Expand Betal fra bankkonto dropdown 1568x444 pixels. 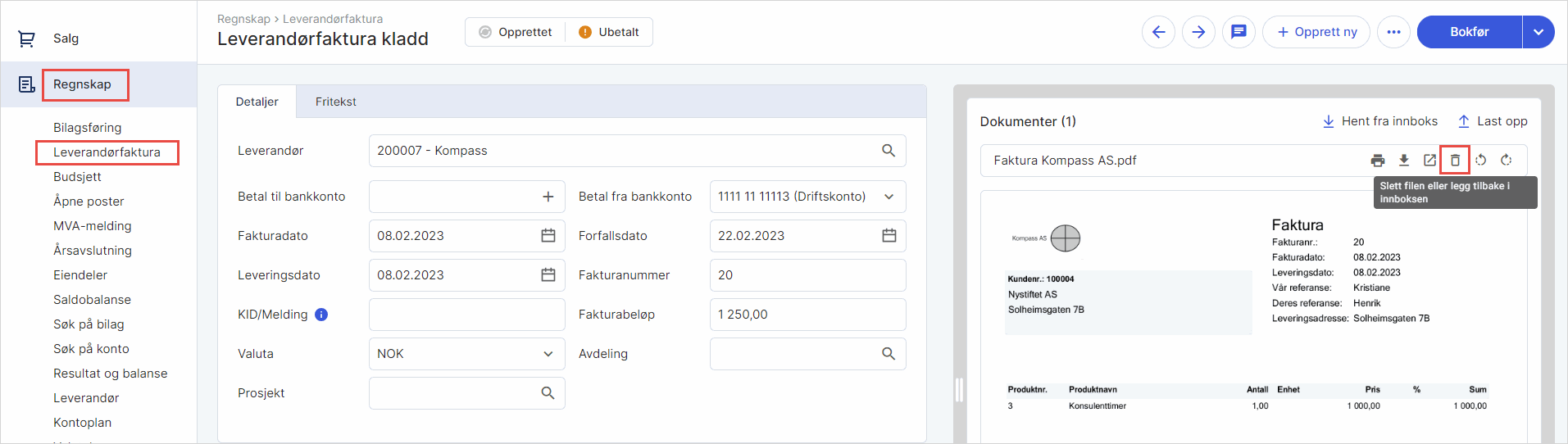[889, 197]
